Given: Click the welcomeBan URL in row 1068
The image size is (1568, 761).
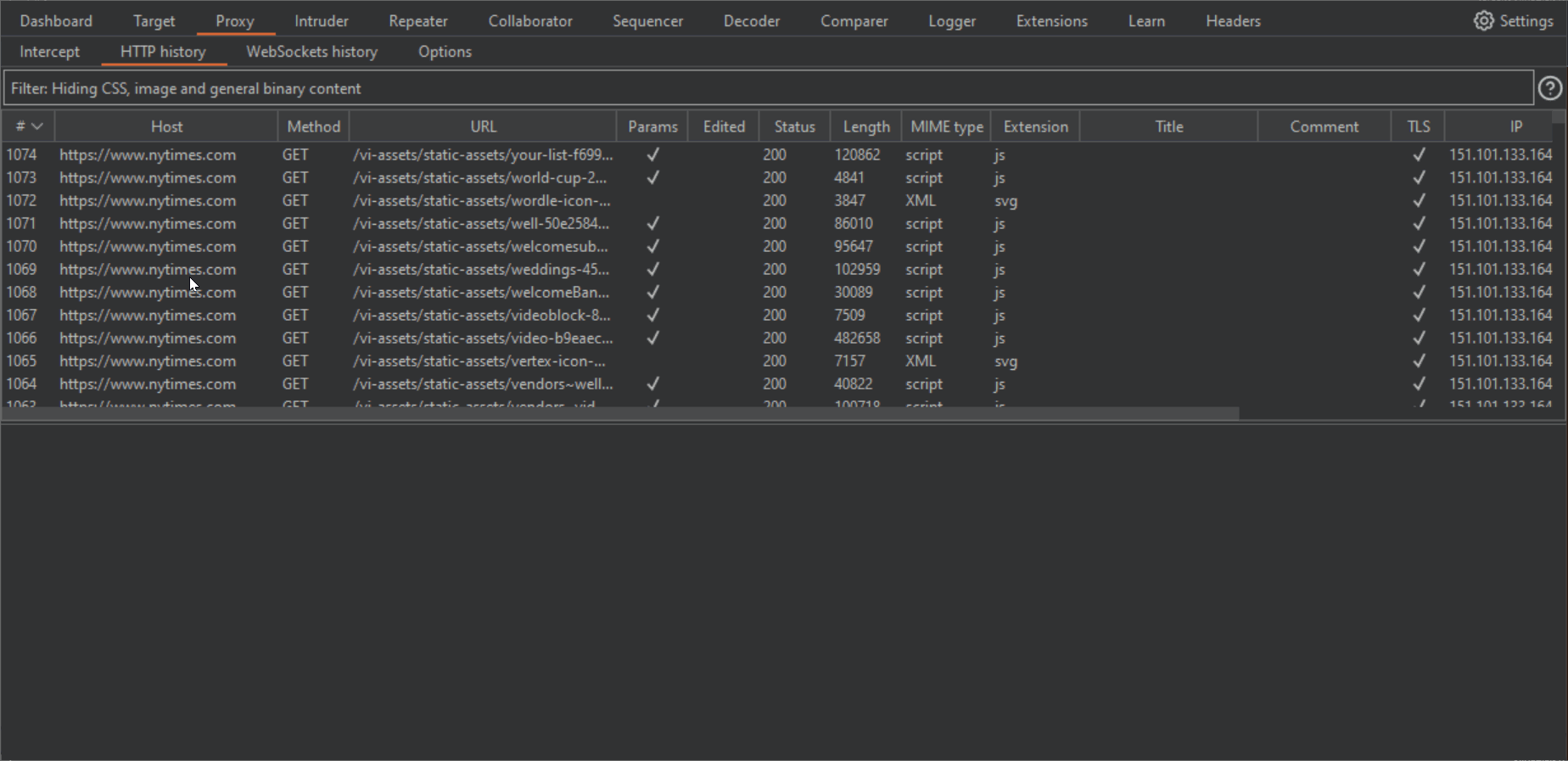Looking at the screenshot, I should 481,292.
